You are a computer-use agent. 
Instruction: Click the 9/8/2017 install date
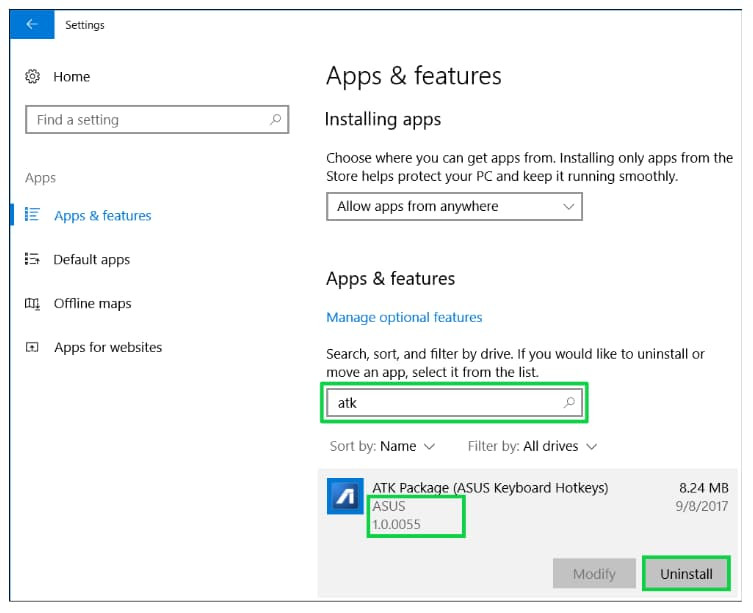pyautogui.click(x=702, y=506)
